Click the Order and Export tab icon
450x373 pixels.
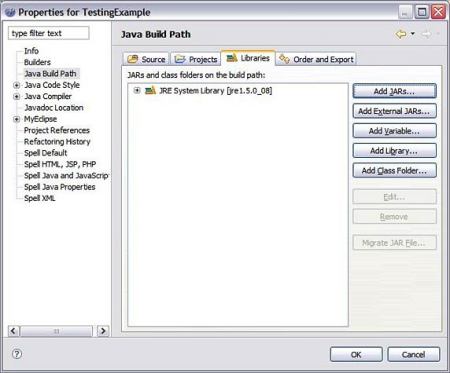(284, 59)
